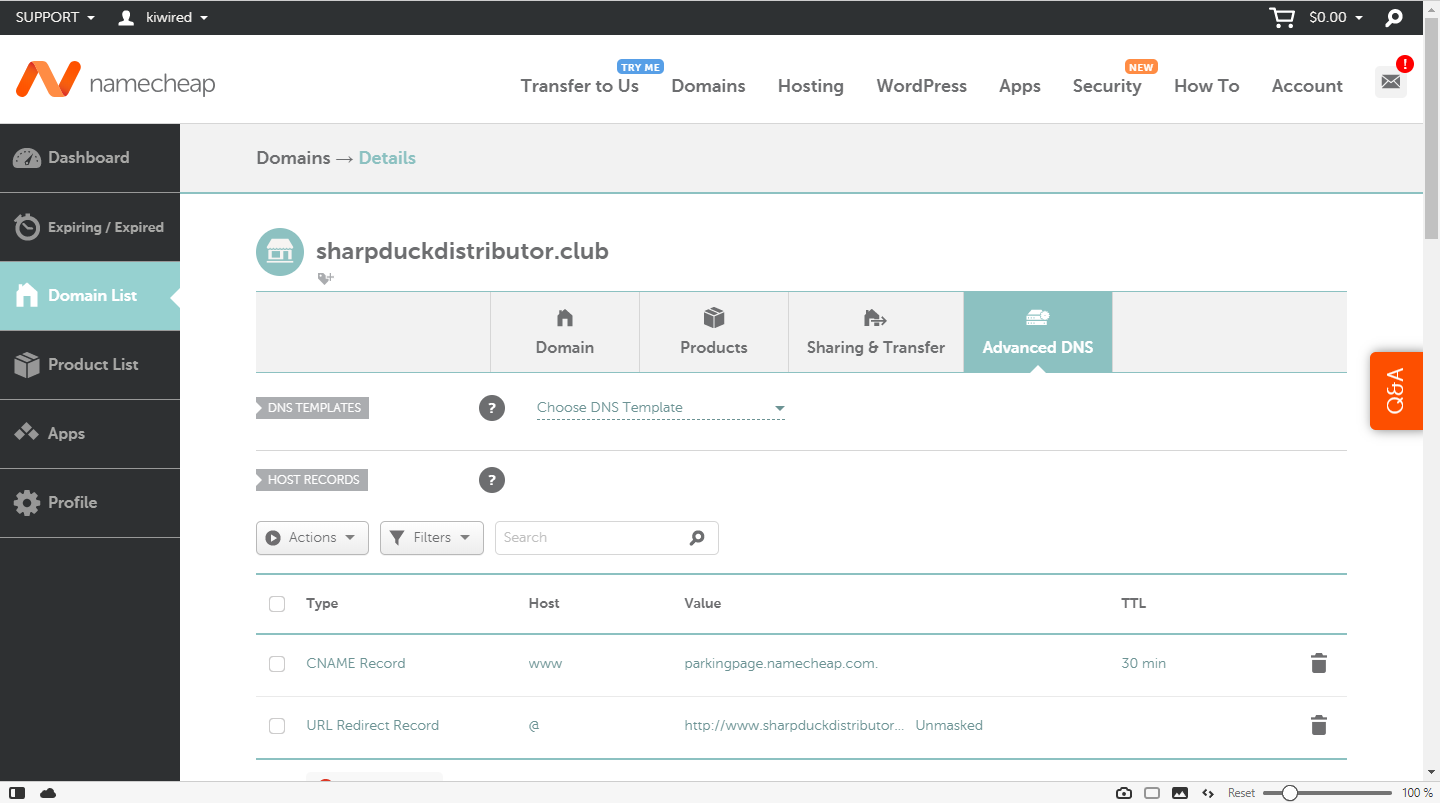Open the Security menu
Screen dimensions: 1440x803
[1107, 86]
